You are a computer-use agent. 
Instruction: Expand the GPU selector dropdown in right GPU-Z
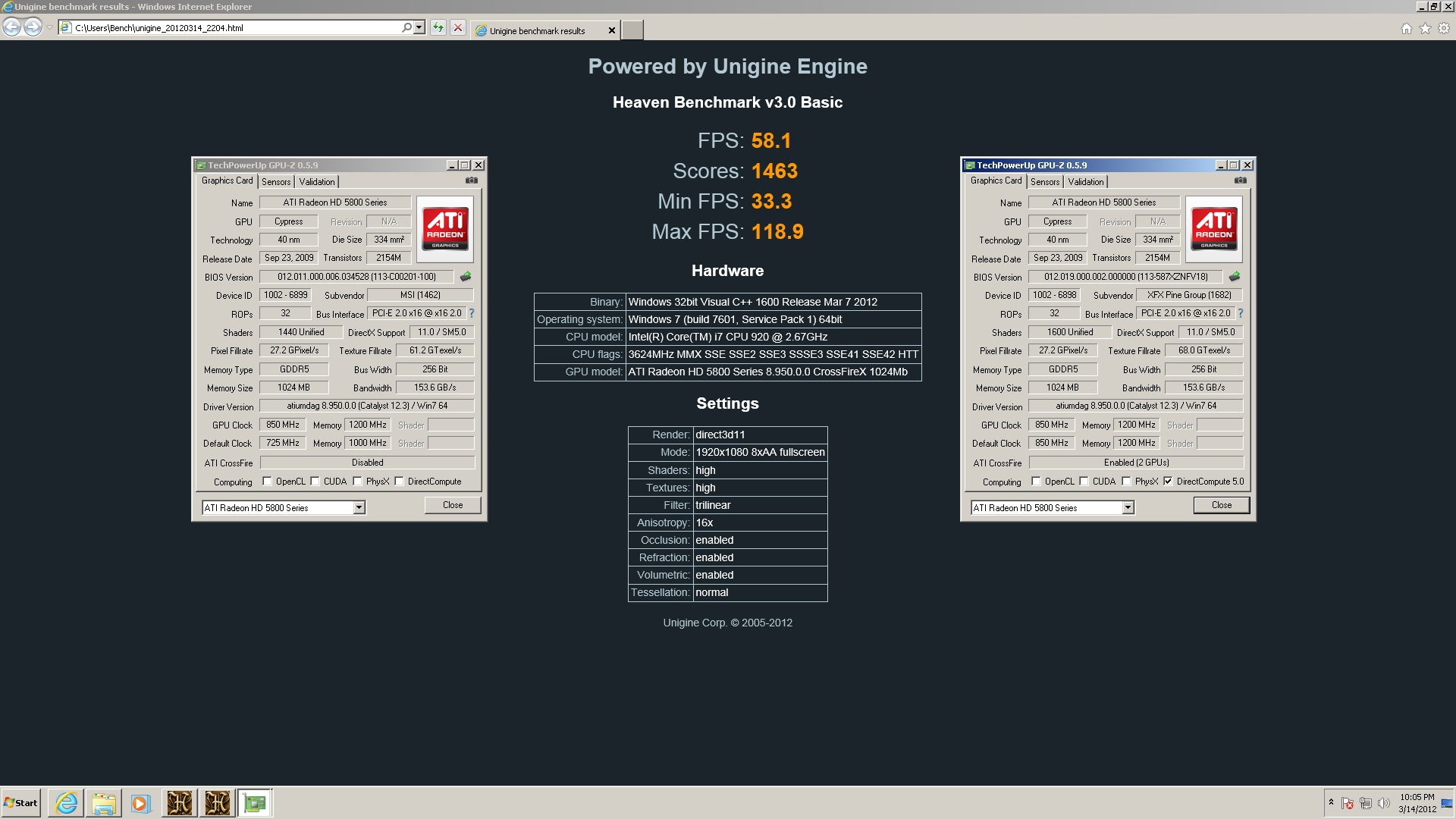coord(1128,507)
